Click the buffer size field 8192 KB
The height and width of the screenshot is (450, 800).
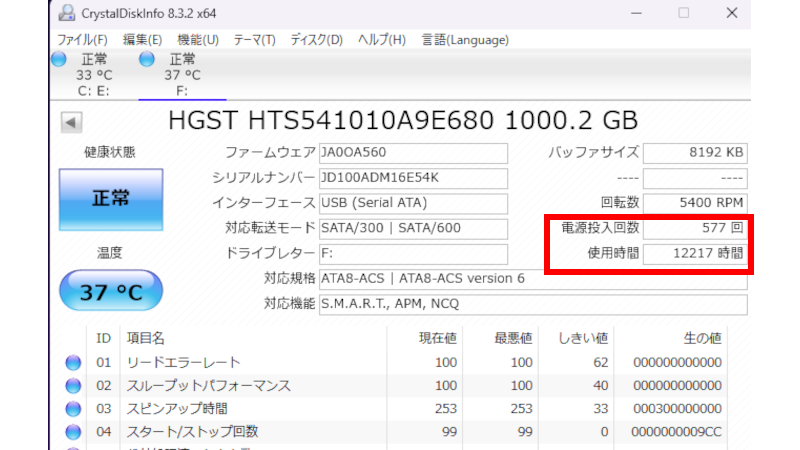click(x=695, y=153)
